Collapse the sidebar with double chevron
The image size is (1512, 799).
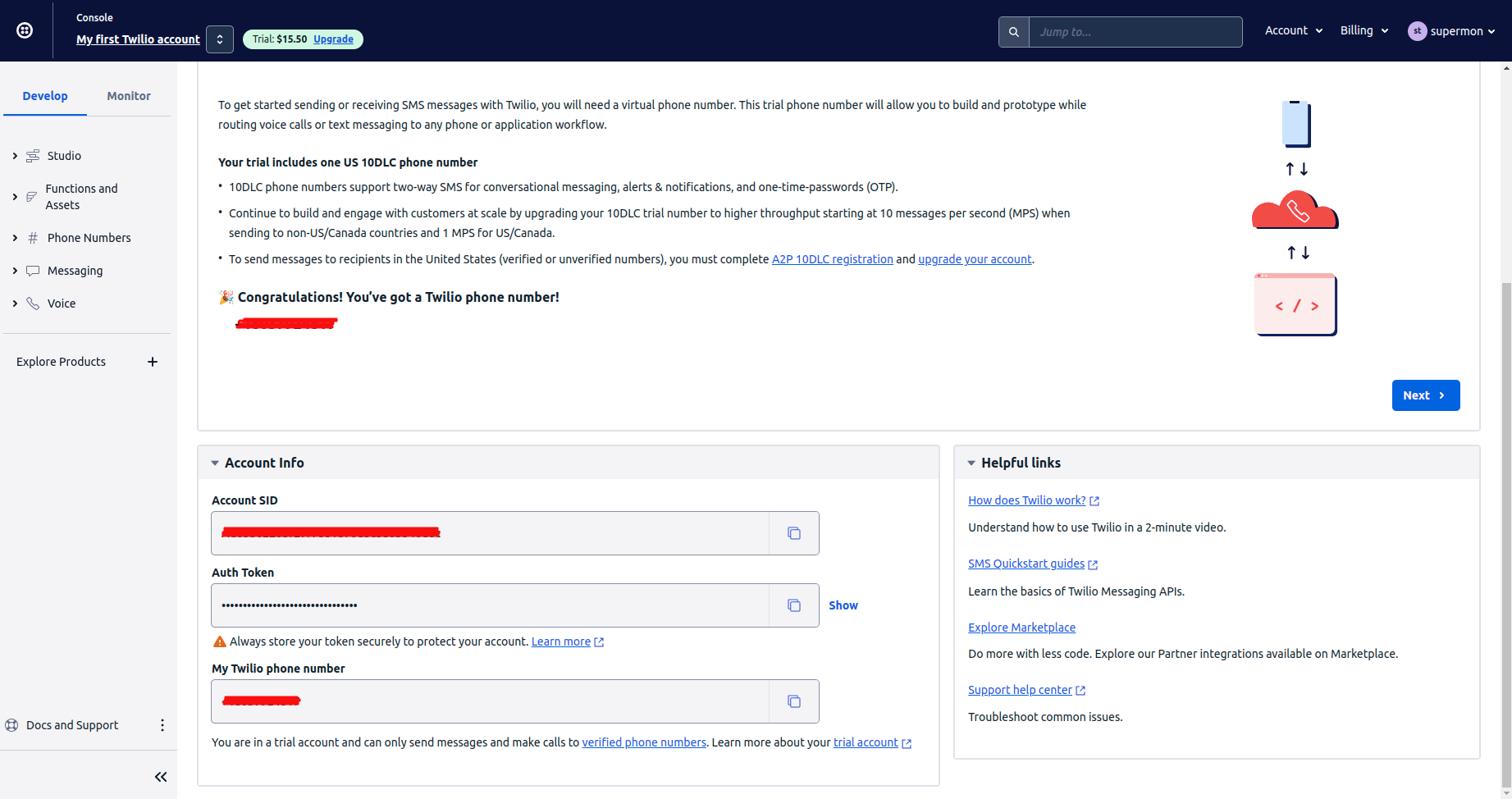tap(161, 777)
